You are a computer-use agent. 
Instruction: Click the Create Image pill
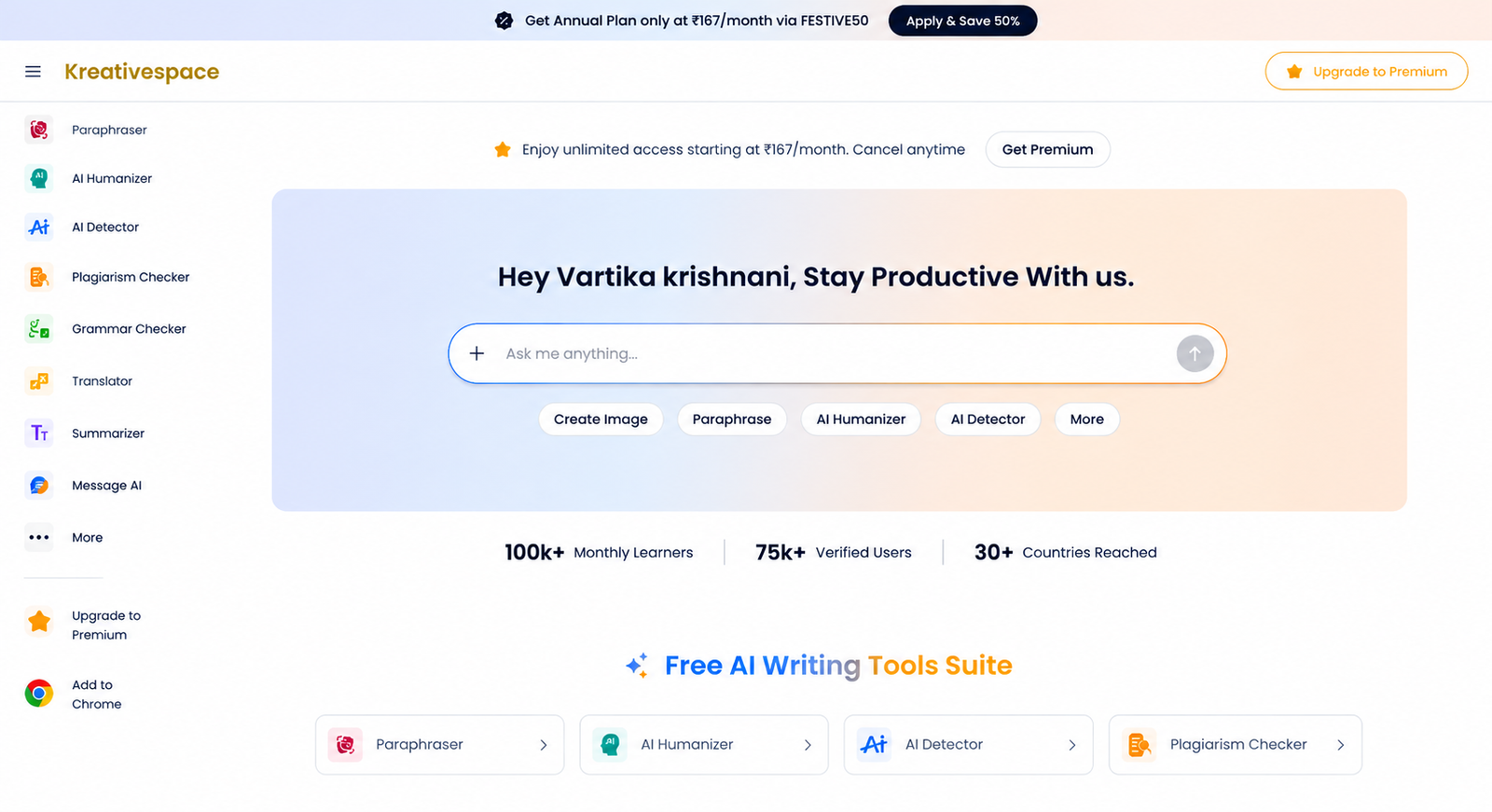[x=601, y=420]
